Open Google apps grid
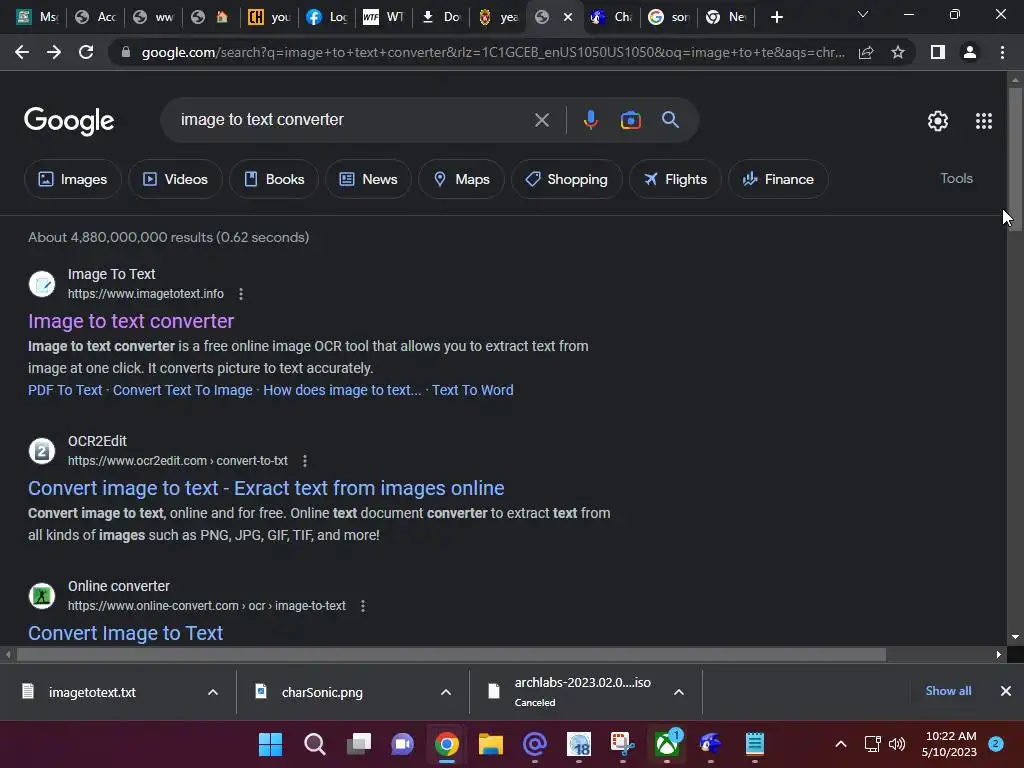1024x768 pixels. pos(984,121)
